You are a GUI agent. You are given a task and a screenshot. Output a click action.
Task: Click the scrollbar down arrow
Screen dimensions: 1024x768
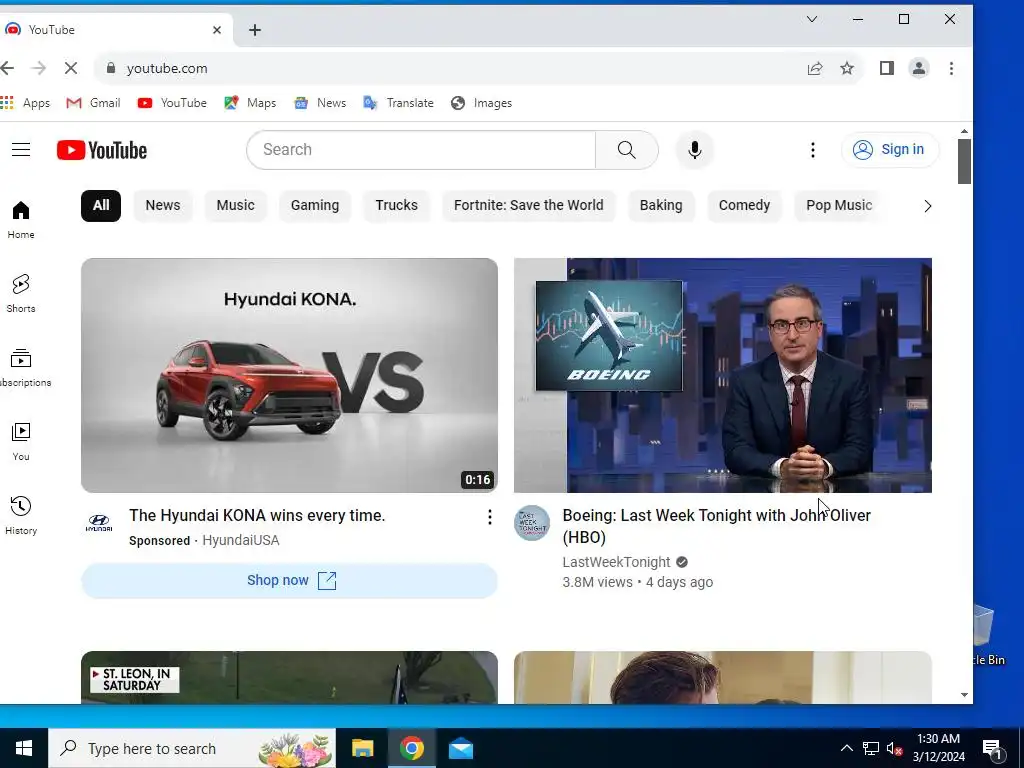965,695
